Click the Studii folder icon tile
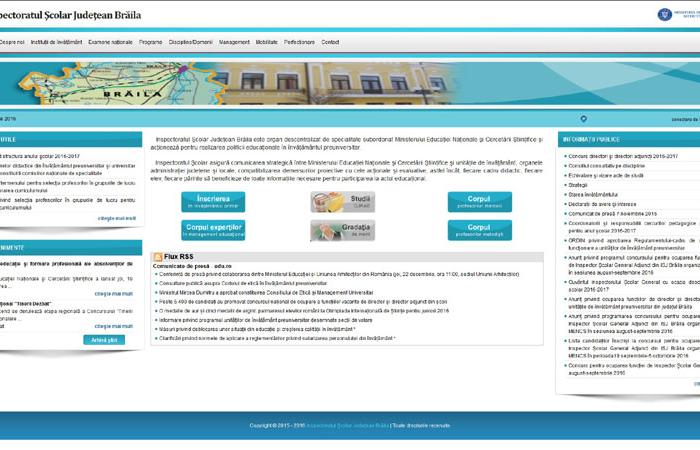The height and width of the screenshot is (450, 700). 342,202
